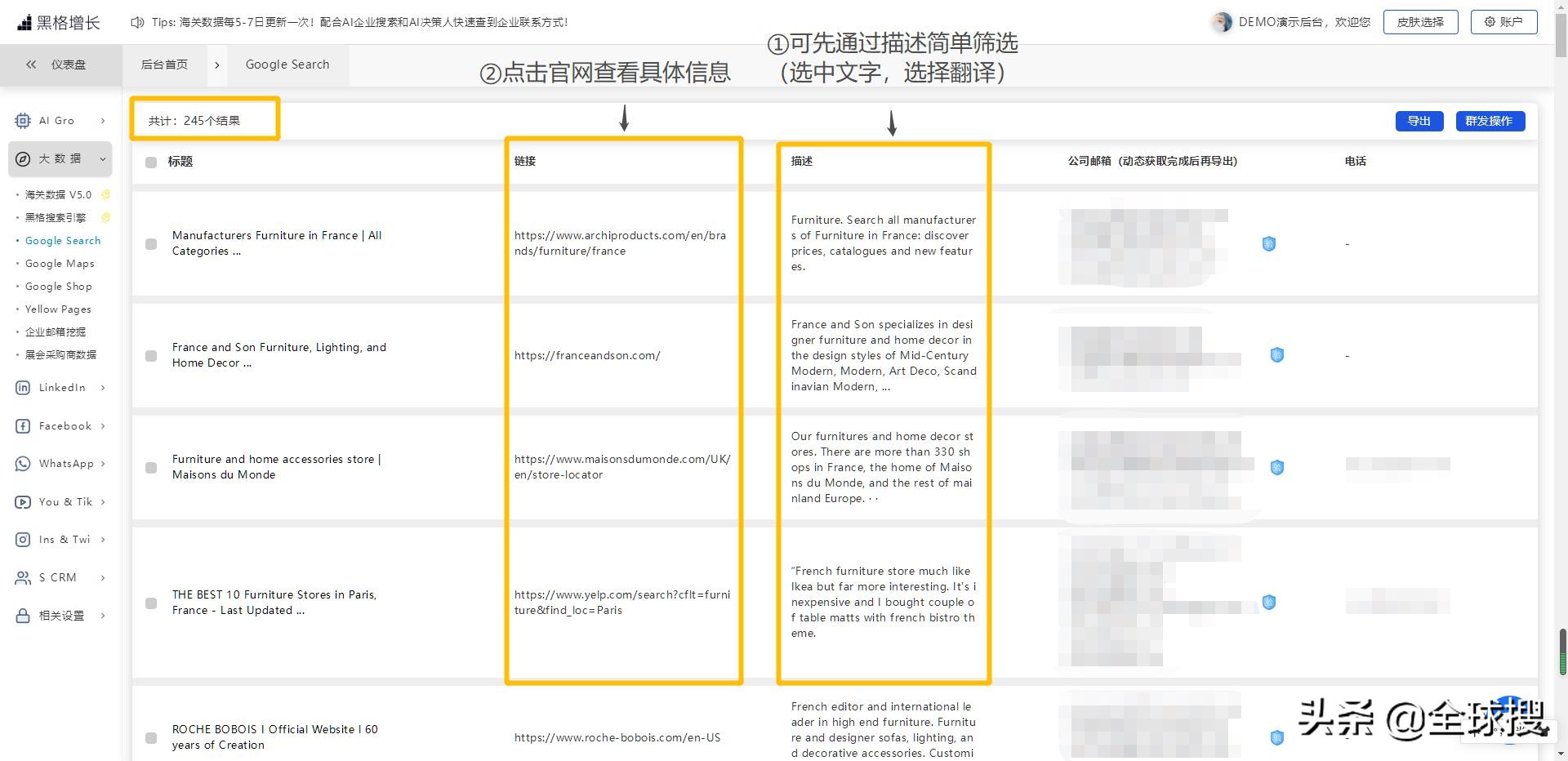Expand the Google Maps section chevron under 大数据
Image resolution: width=1568 pixels, height=761 pixels.
(x=60, y=263)
